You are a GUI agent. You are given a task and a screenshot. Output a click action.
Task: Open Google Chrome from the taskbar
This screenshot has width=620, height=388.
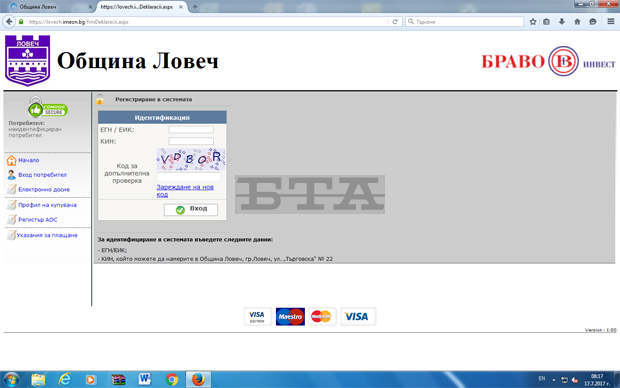coord(172,379)
